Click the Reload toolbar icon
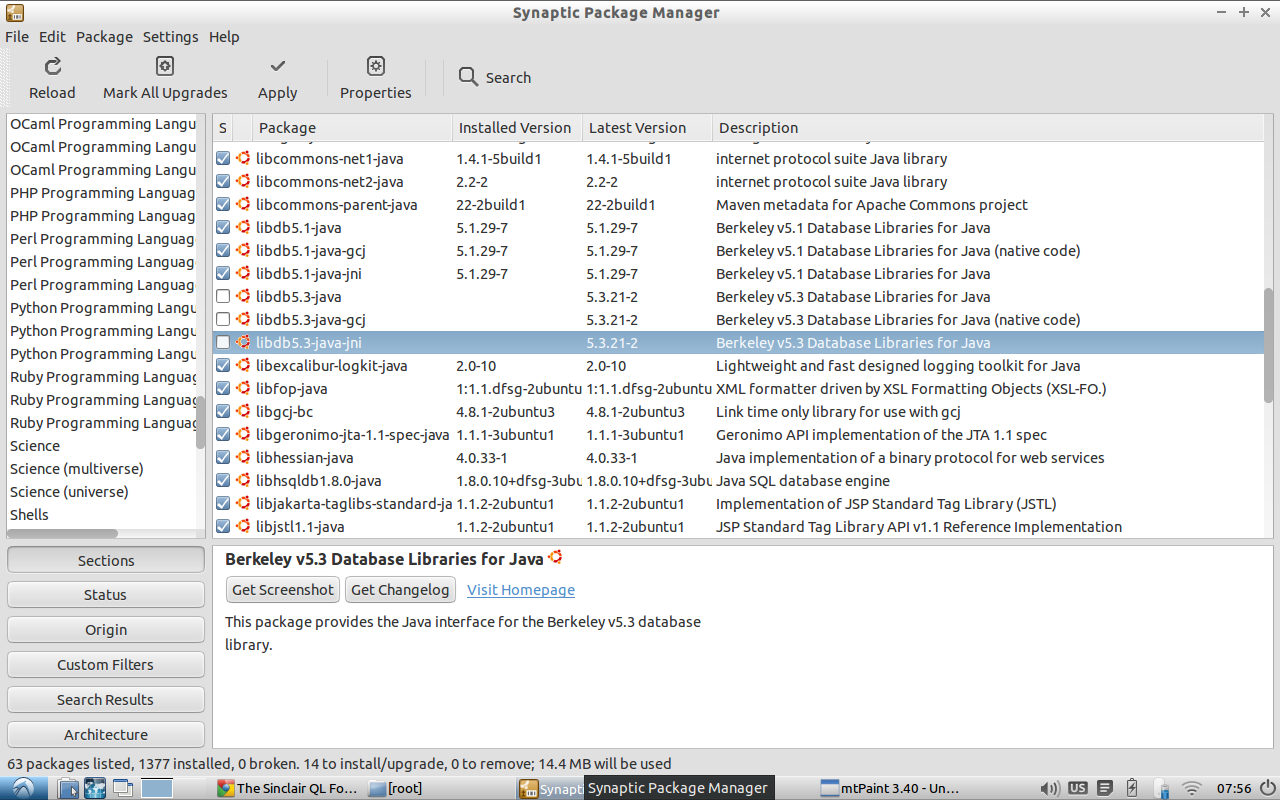 53,66
